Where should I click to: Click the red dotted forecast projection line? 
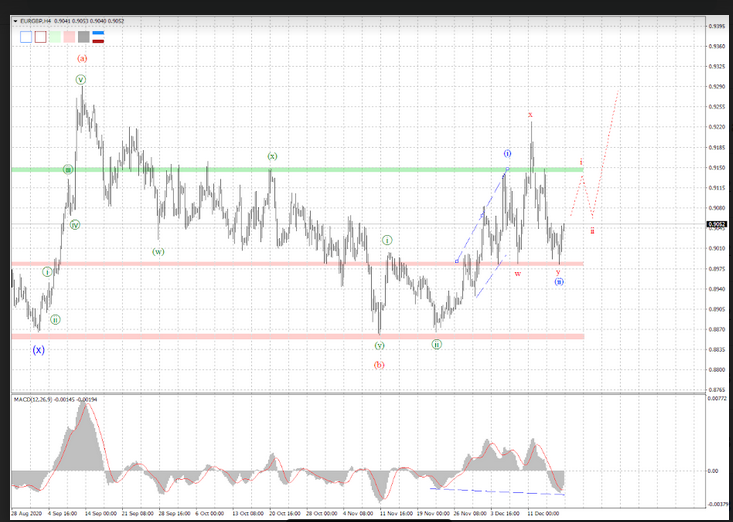[x=606, y=129]
